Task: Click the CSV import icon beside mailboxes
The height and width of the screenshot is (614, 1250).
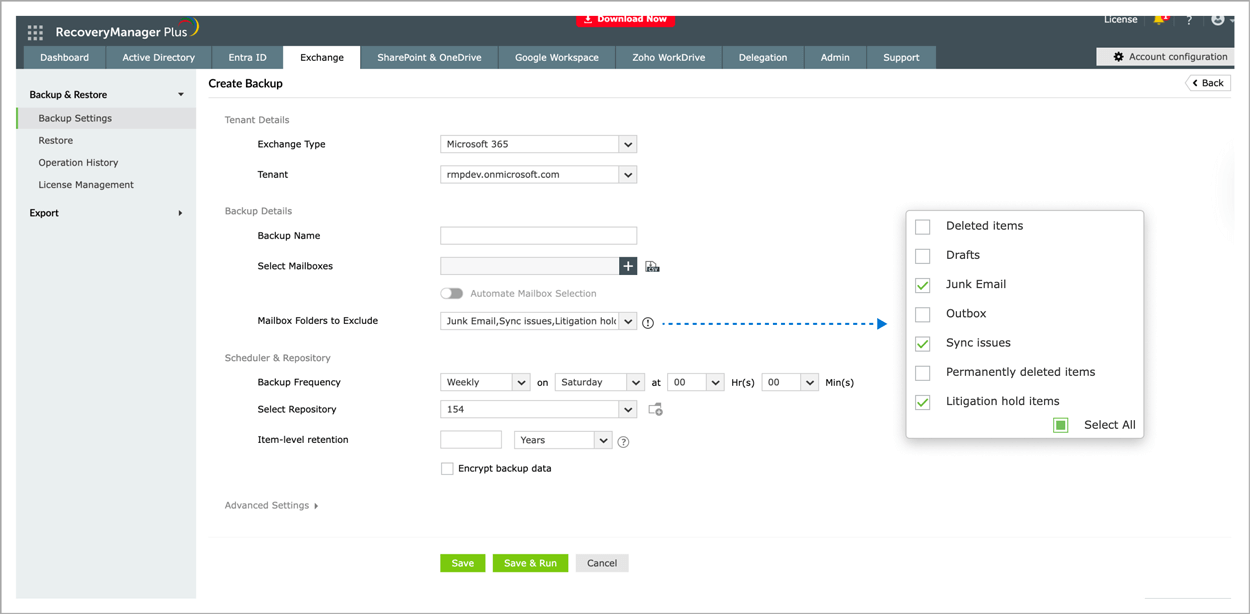Action: coord(652,266)
